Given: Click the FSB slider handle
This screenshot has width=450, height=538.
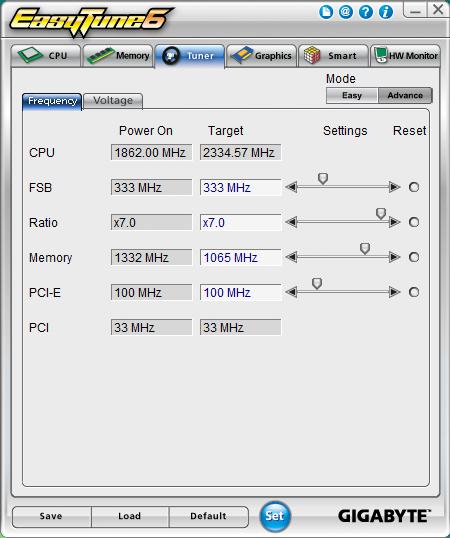Looking at the screenshot, I should (x=323, y=179).
